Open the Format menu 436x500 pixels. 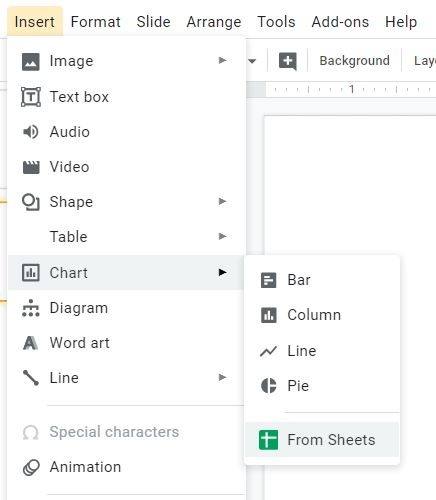[96, 22]
